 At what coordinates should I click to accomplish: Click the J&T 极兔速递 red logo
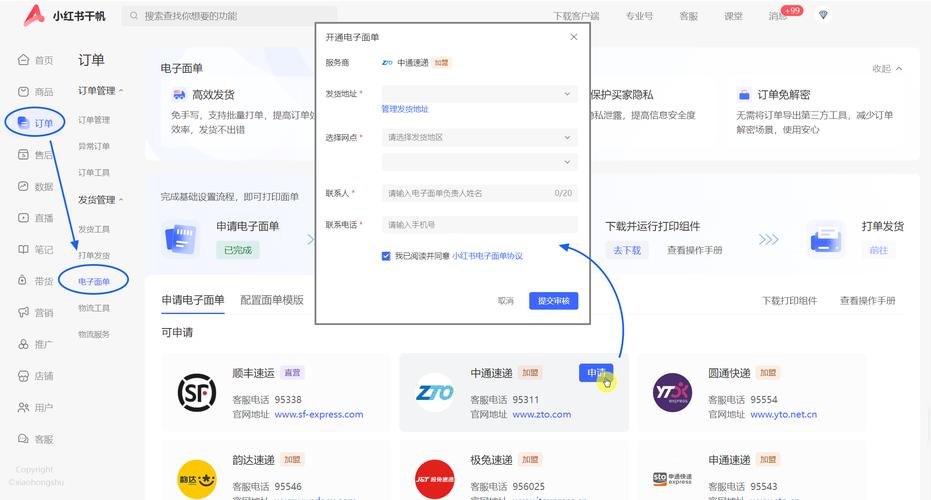[435, 479]
